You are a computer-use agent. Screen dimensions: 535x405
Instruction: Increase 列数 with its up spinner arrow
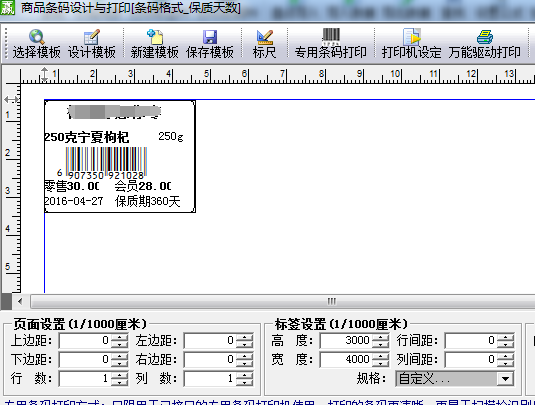(244, 375)
